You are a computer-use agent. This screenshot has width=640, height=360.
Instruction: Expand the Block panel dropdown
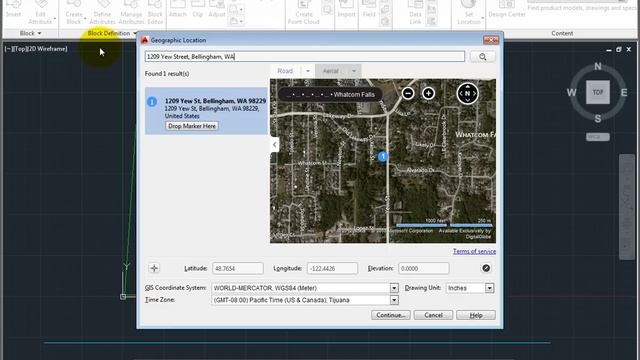(31, 33)
